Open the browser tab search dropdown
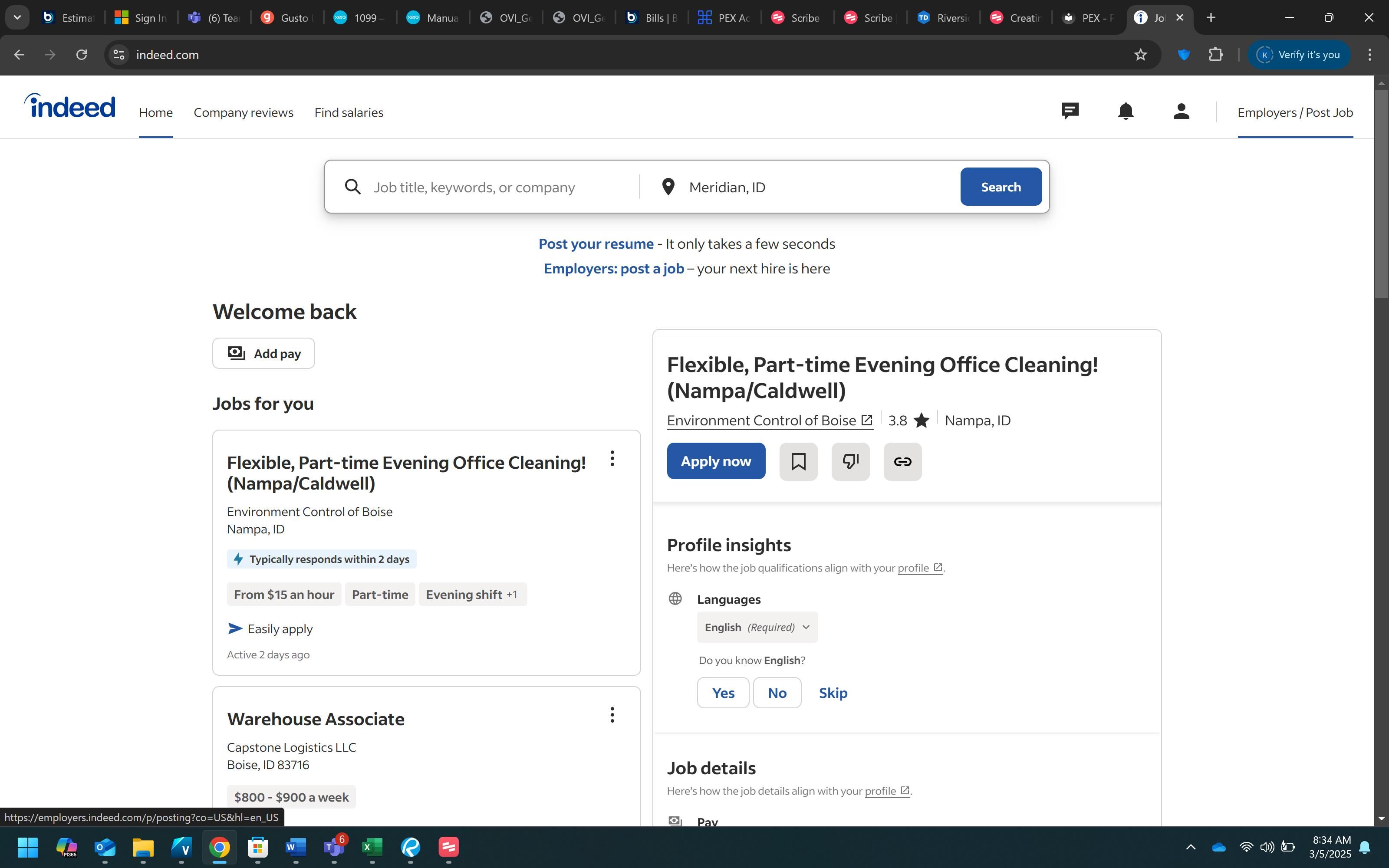The width and height of the screenshot is (1389, 868). pyautogui.click(x=17, y=17)
